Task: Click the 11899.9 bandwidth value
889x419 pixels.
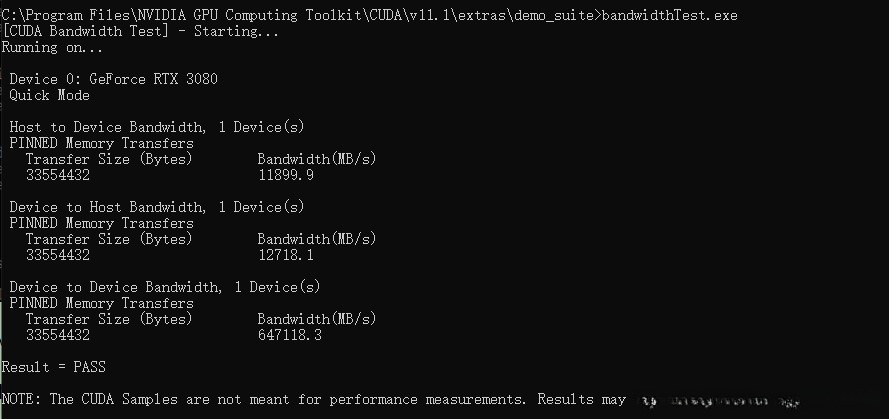Action: click(x=286, y=175)
